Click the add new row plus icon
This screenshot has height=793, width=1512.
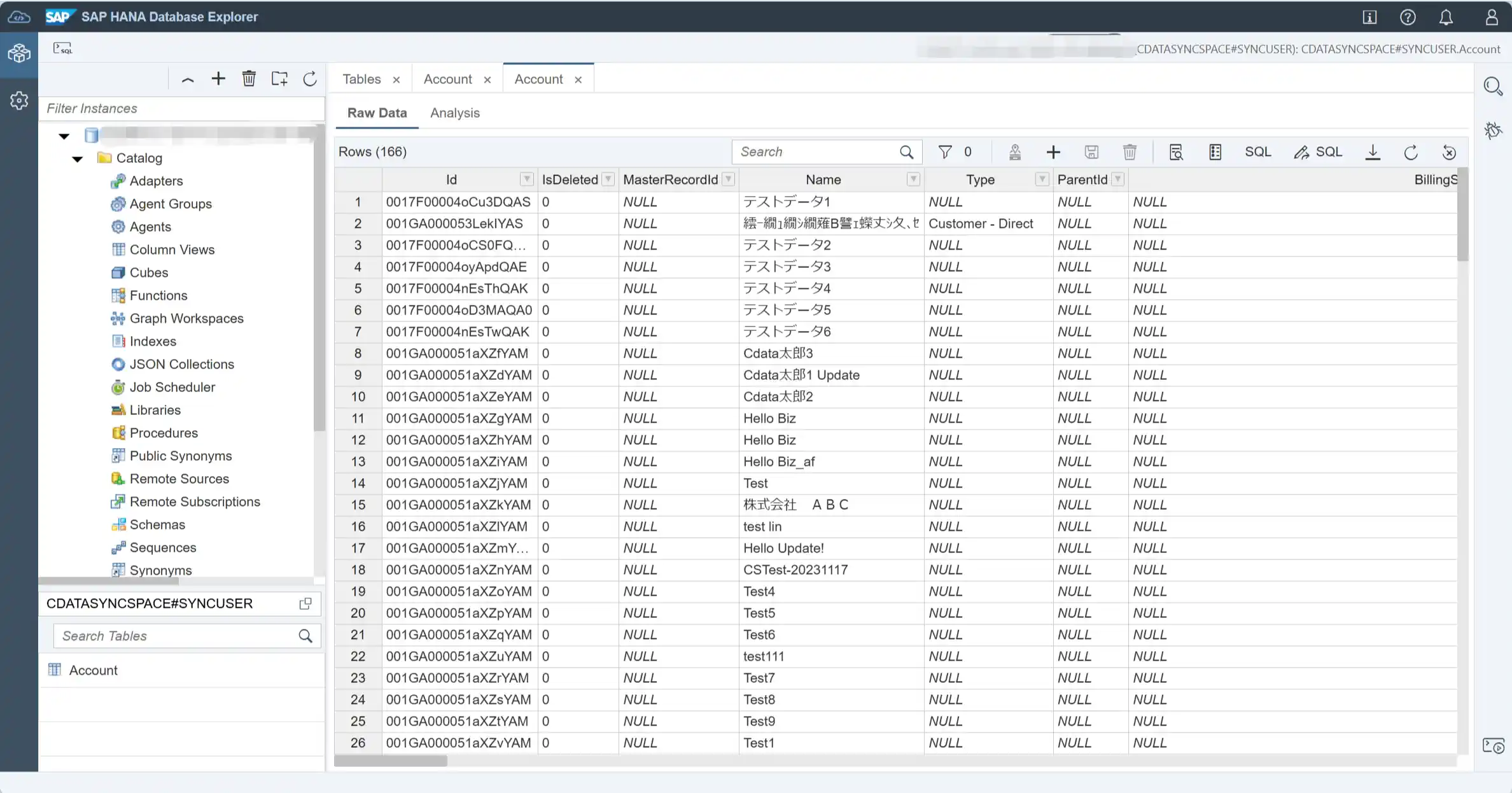1053,152
